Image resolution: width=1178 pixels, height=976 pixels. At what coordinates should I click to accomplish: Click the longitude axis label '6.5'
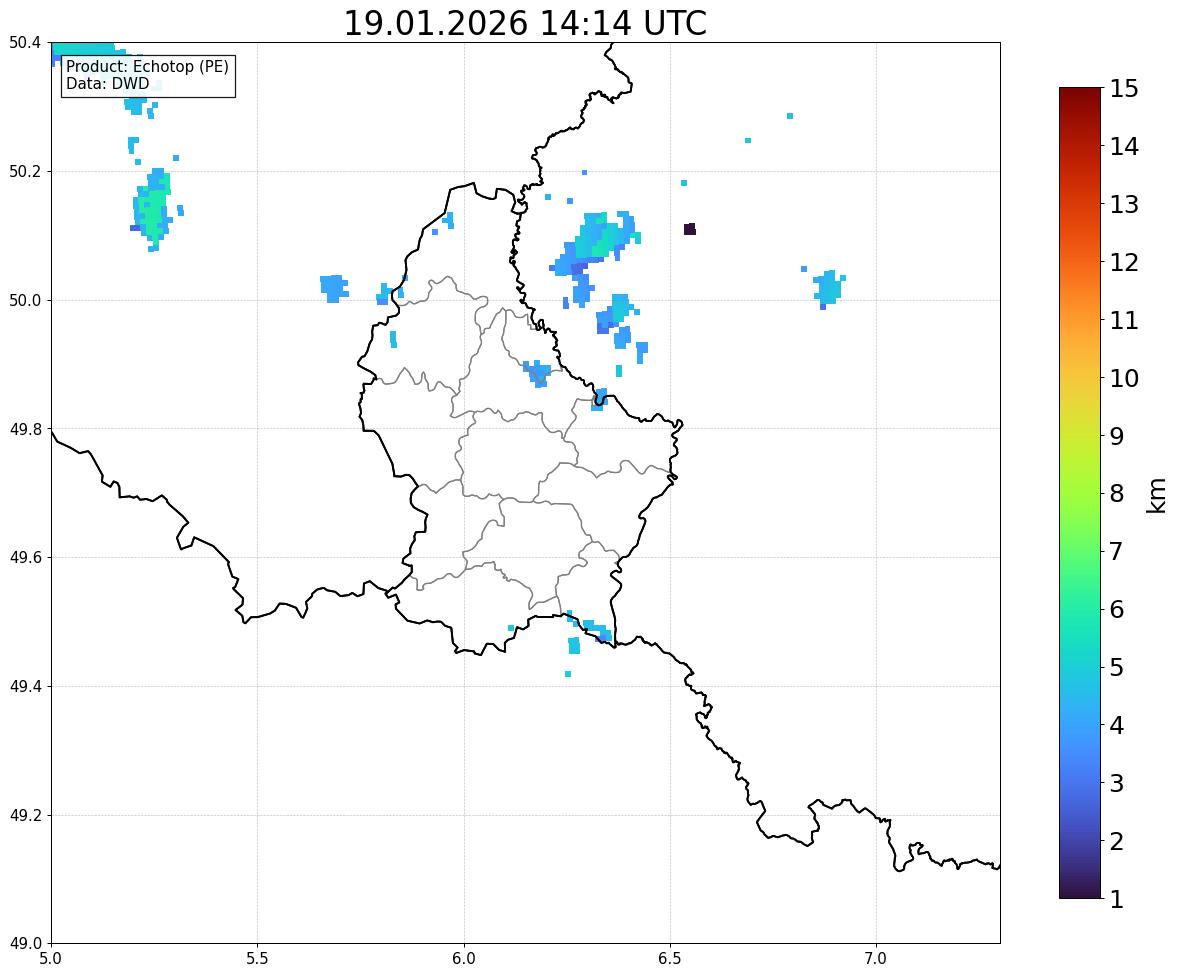point(670,959)
